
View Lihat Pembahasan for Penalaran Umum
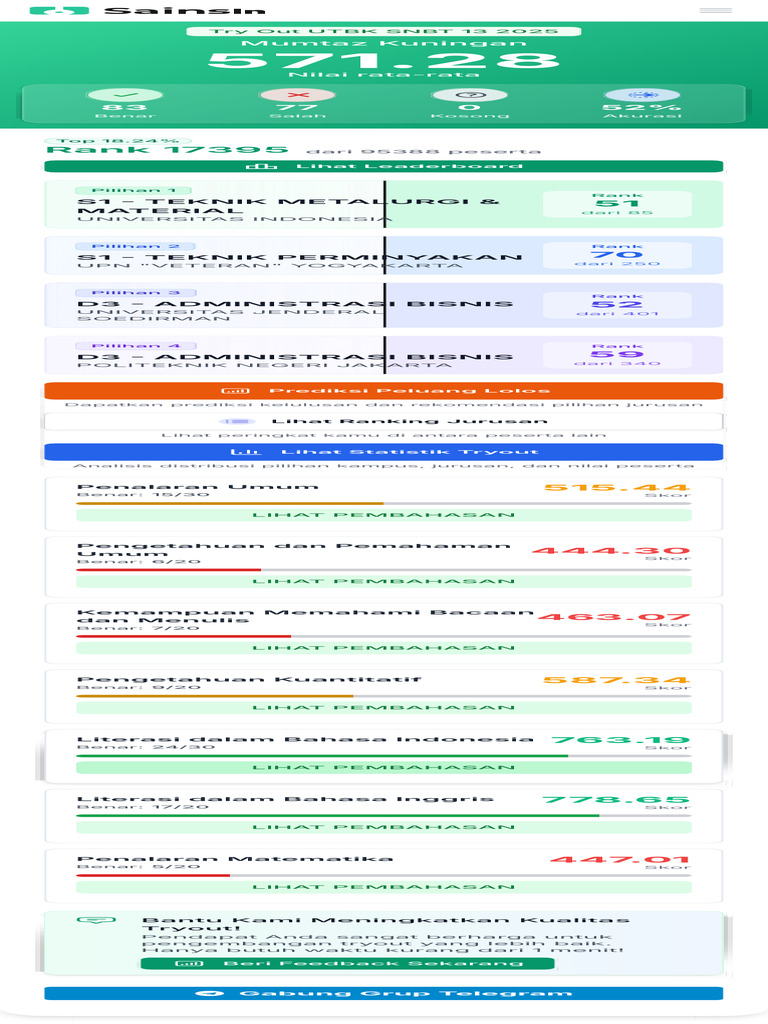click(383, 515)
